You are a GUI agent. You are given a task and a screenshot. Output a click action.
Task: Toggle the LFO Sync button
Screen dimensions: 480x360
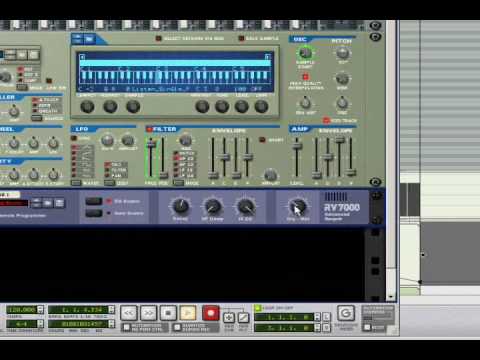click(74, 138)
